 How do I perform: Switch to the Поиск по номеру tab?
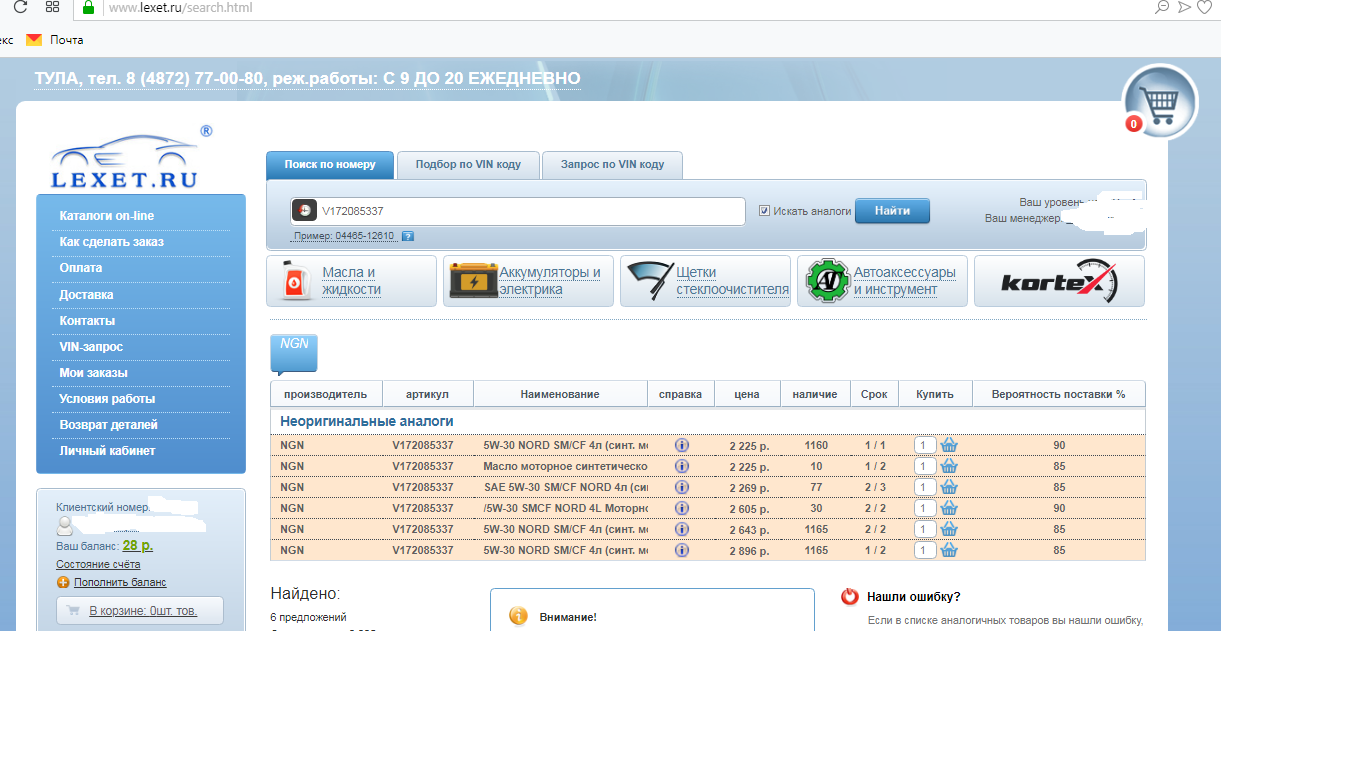point(330,165)
